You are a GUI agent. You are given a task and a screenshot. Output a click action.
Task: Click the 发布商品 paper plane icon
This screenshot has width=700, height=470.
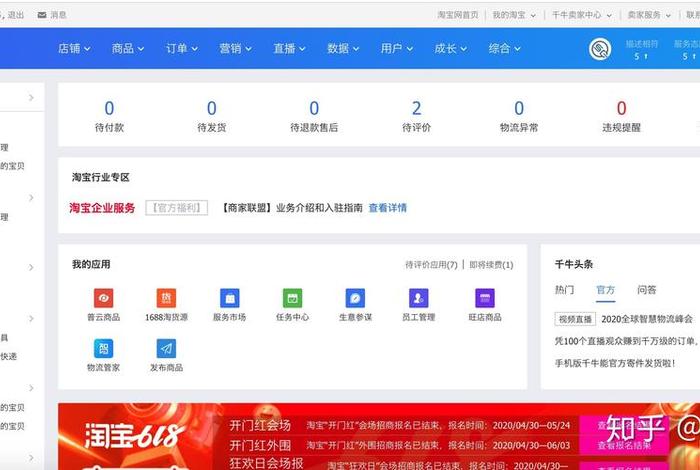pyautogui.click(x=166, y=349)
